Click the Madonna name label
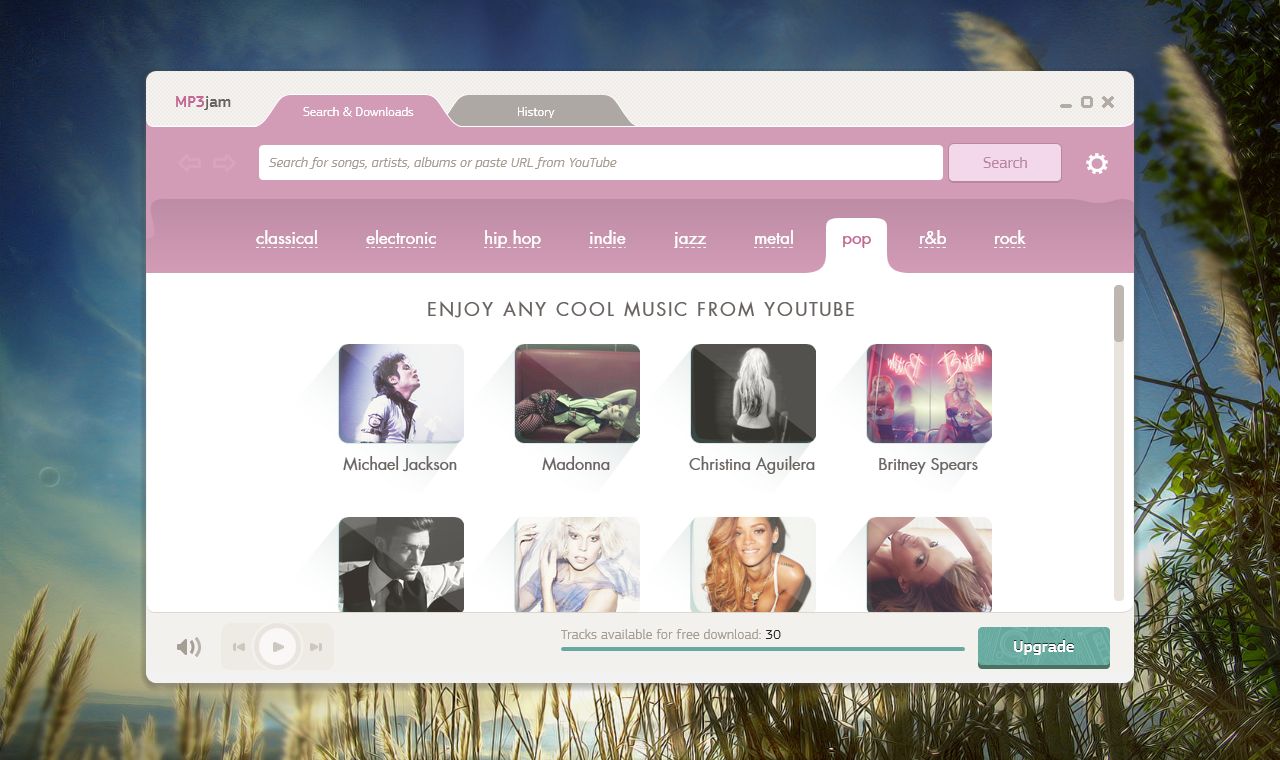Screen dimensions: 1280x760 coord(576,465)
